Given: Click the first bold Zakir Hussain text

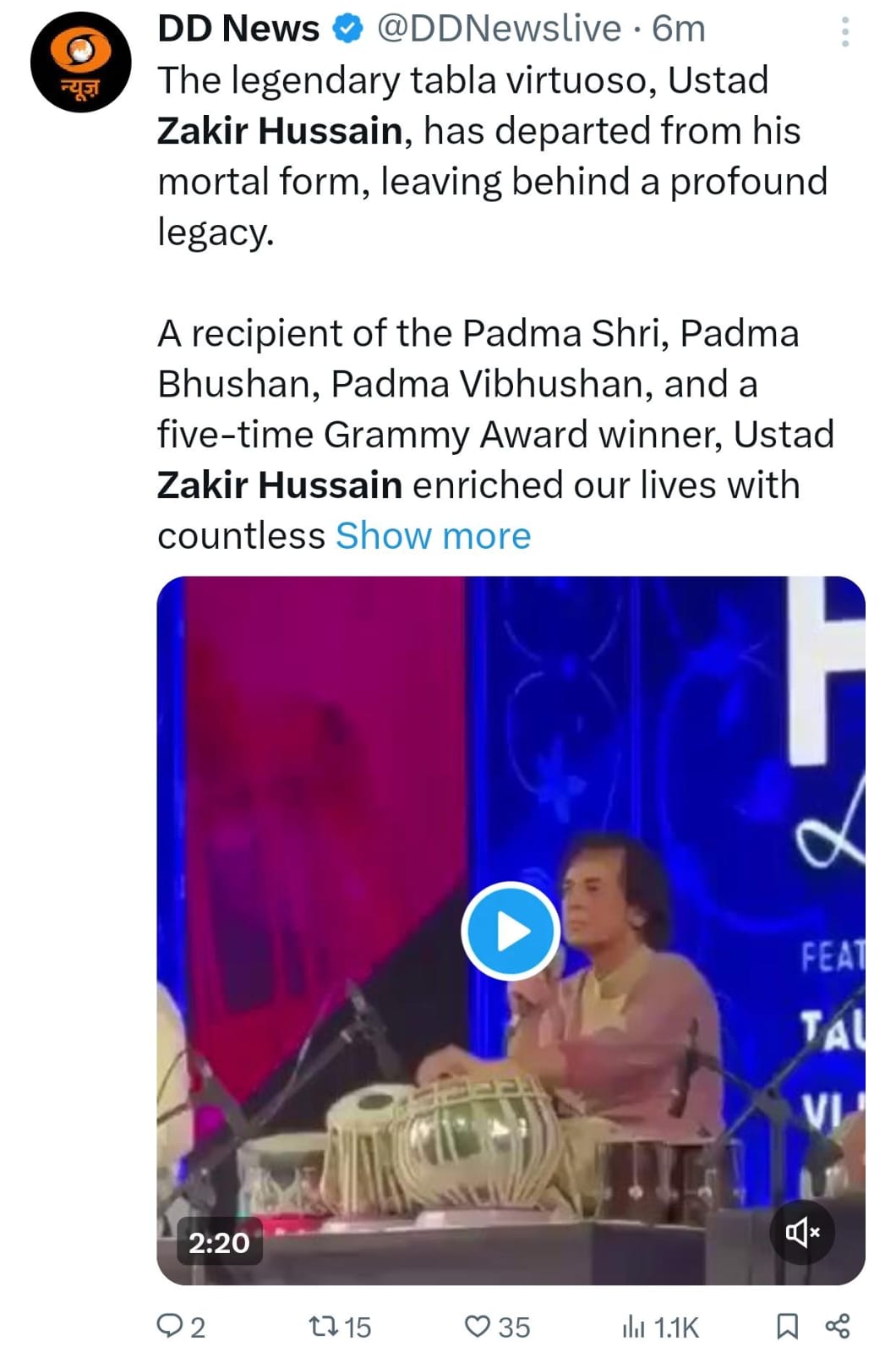Looking at the screenshot, I should [x=280, y=131].
